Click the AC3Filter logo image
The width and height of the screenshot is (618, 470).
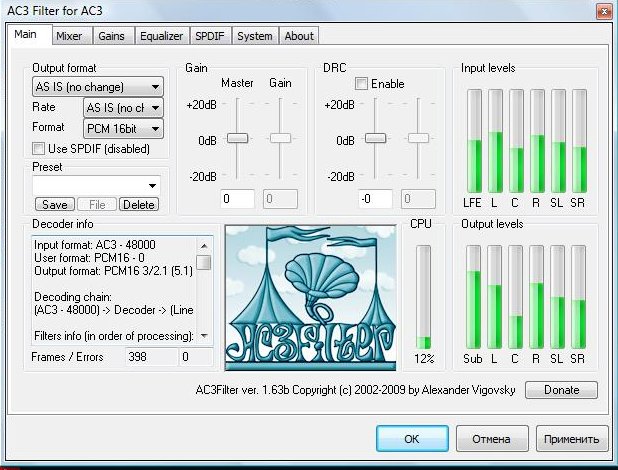click(311, 298)
